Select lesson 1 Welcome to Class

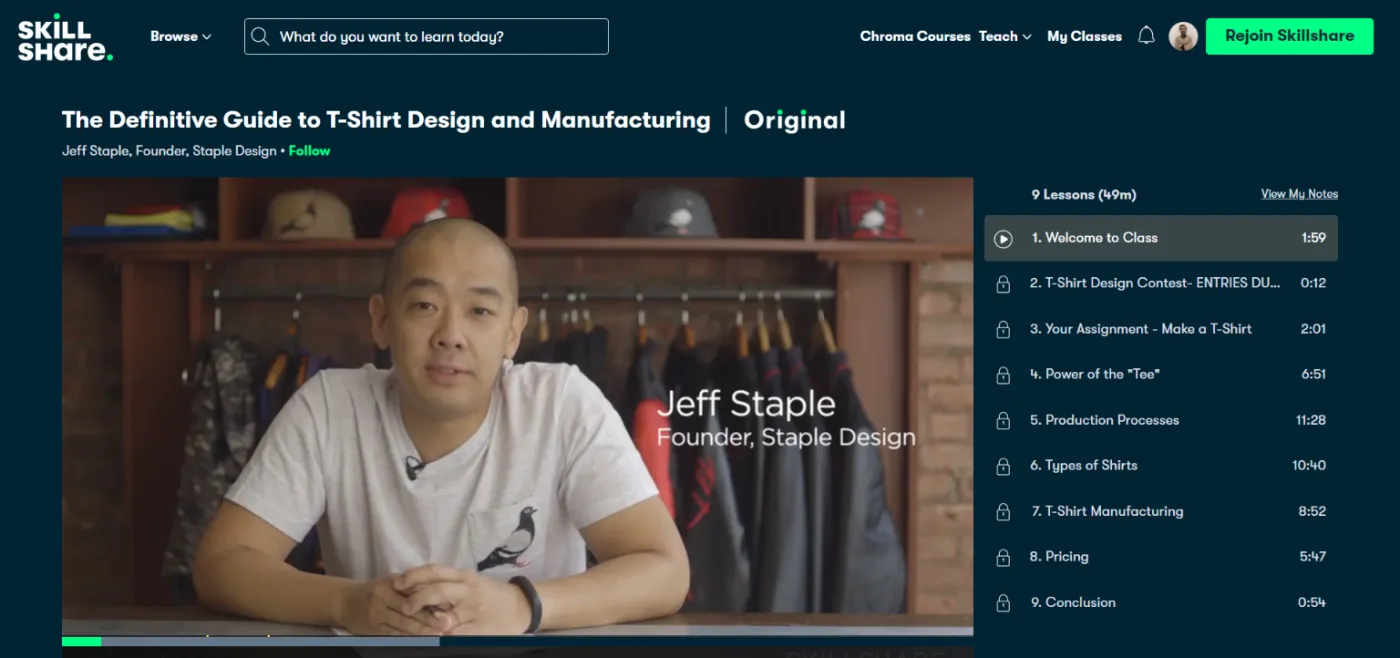[1161, 238]
